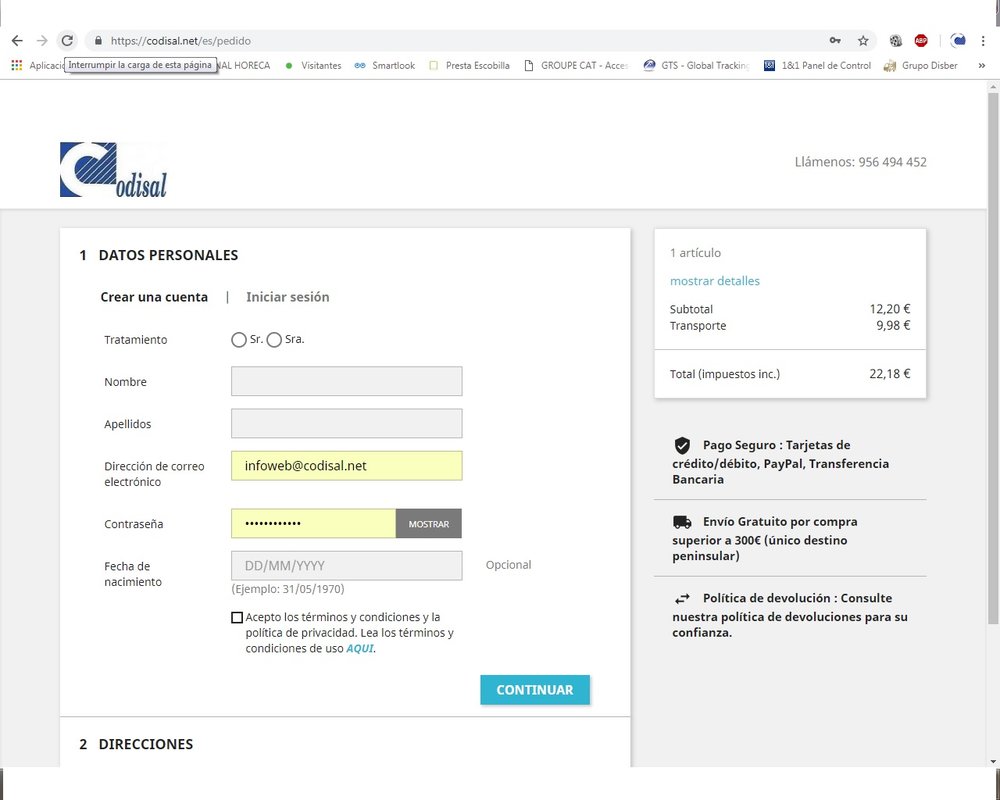The width and height of the screenshot is (1000, 800).
Task: Open saved passwords key icon
Action: [x=835, y=41]
